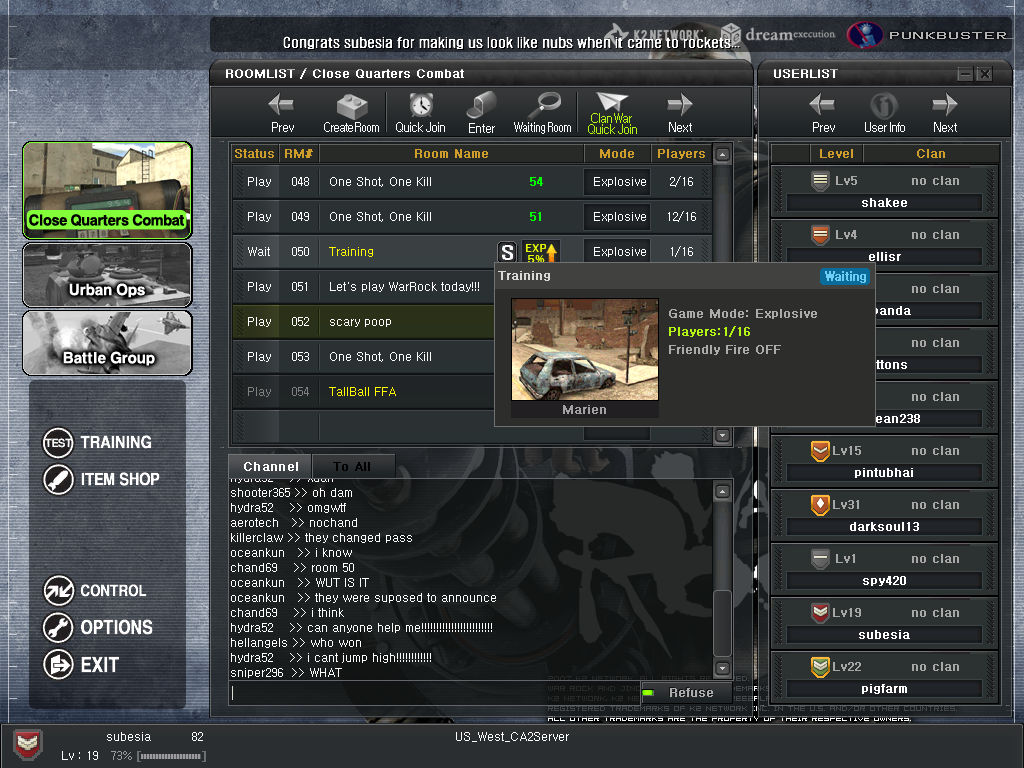
Task: Sort rooms by Mode column header
Action: 616,153
